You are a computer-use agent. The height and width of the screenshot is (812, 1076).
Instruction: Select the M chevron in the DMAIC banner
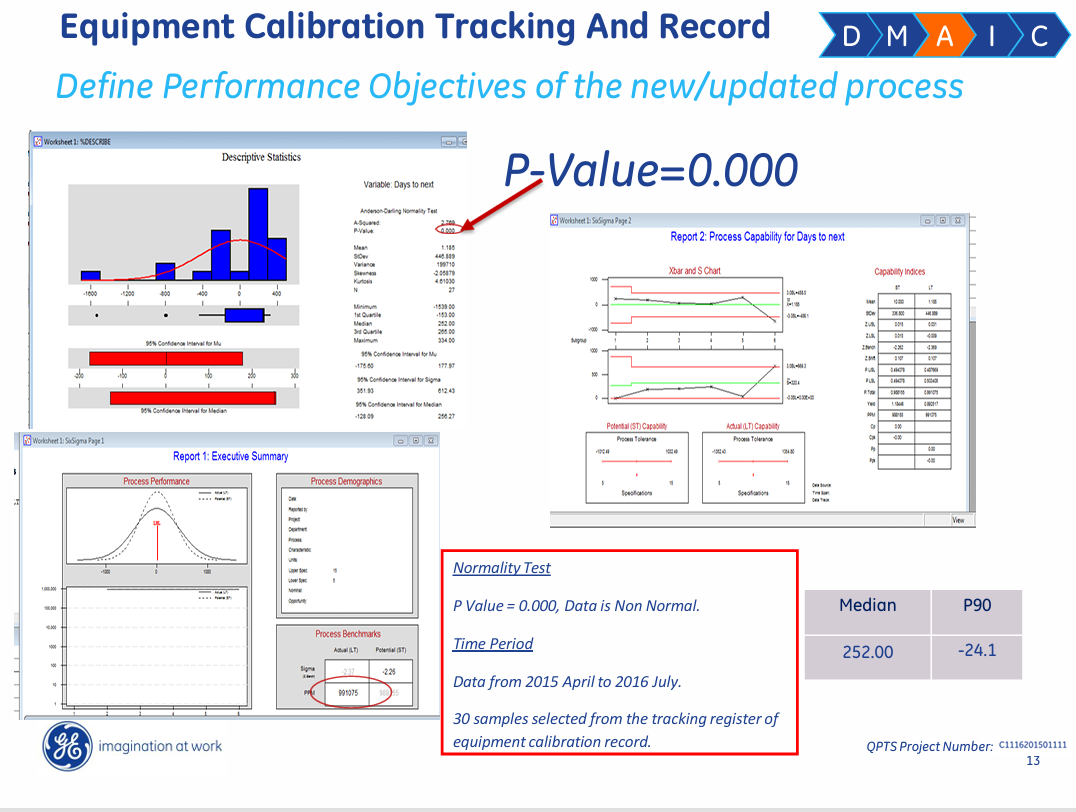896,35
